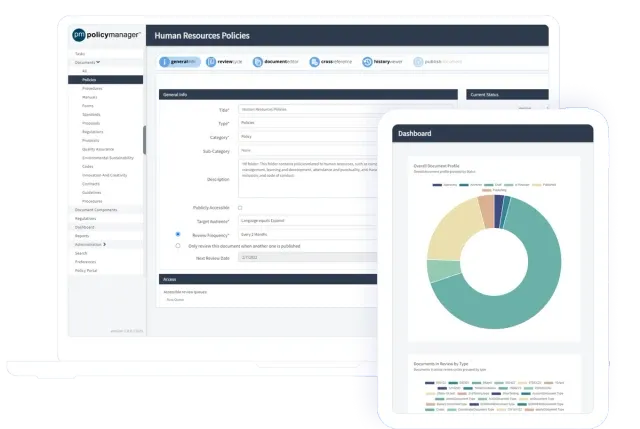Click the 'Human Resources Policies' page heading
Viewport: 640px width, 429px height.
[x=202, y=36]
